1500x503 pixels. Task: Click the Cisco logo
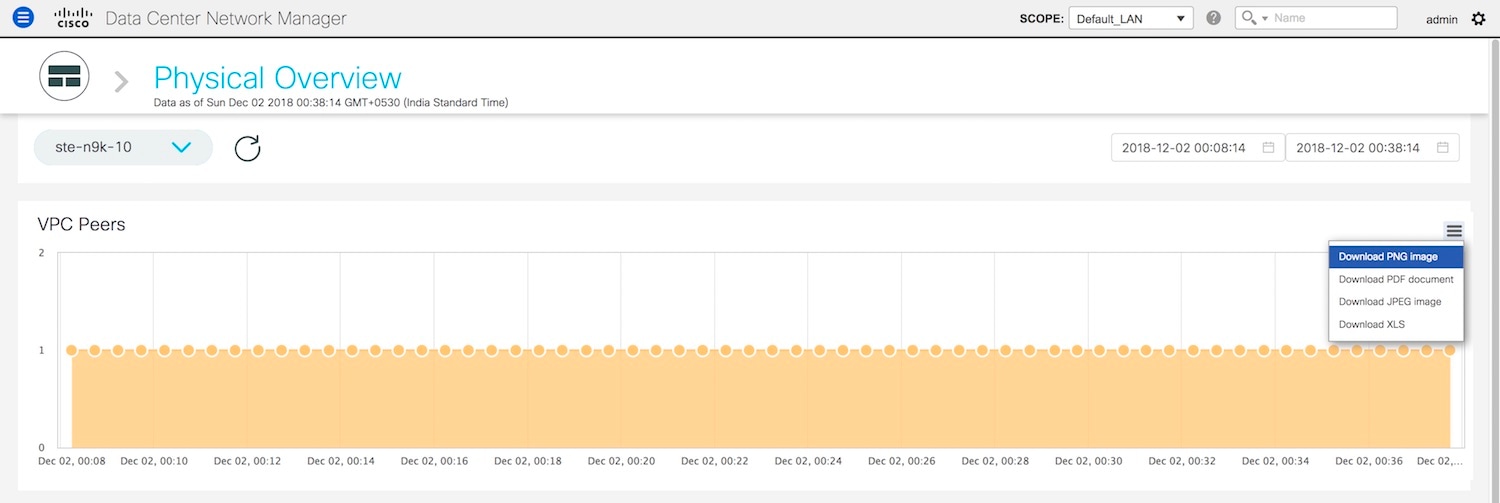[x=73, y=18]
